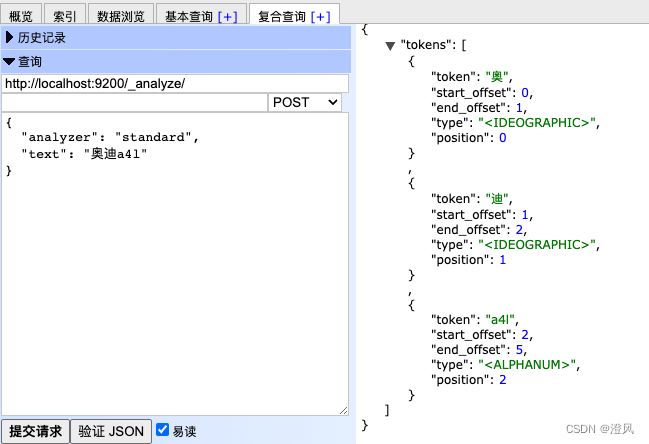The image size is (649, 444).
Task: Switch to the 索引 tab
Action: coord(65,16)
